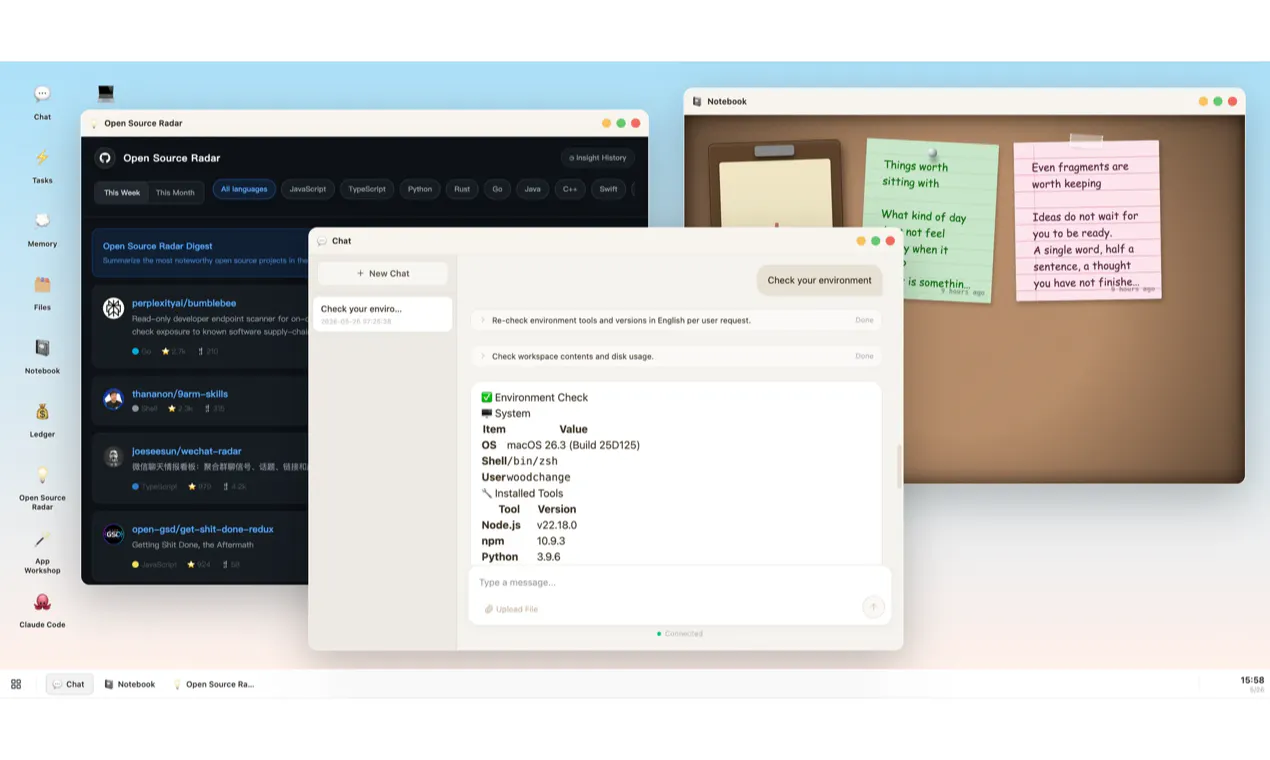
Task: Click the joeseesun/wechat-radar avatar icon
Action: (114, 457)
